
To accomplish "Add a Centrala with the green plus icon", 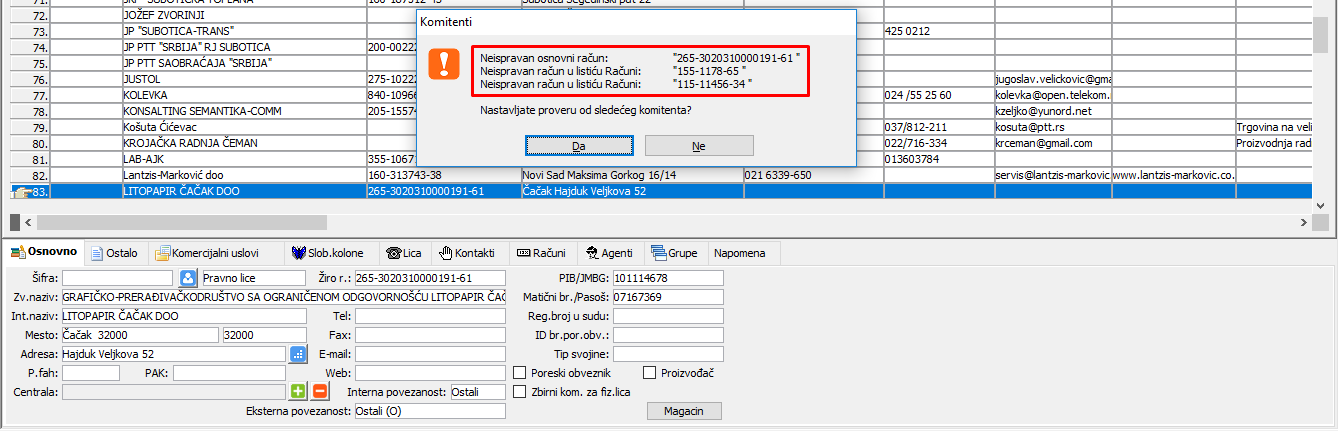I will [x=298, y=392].
